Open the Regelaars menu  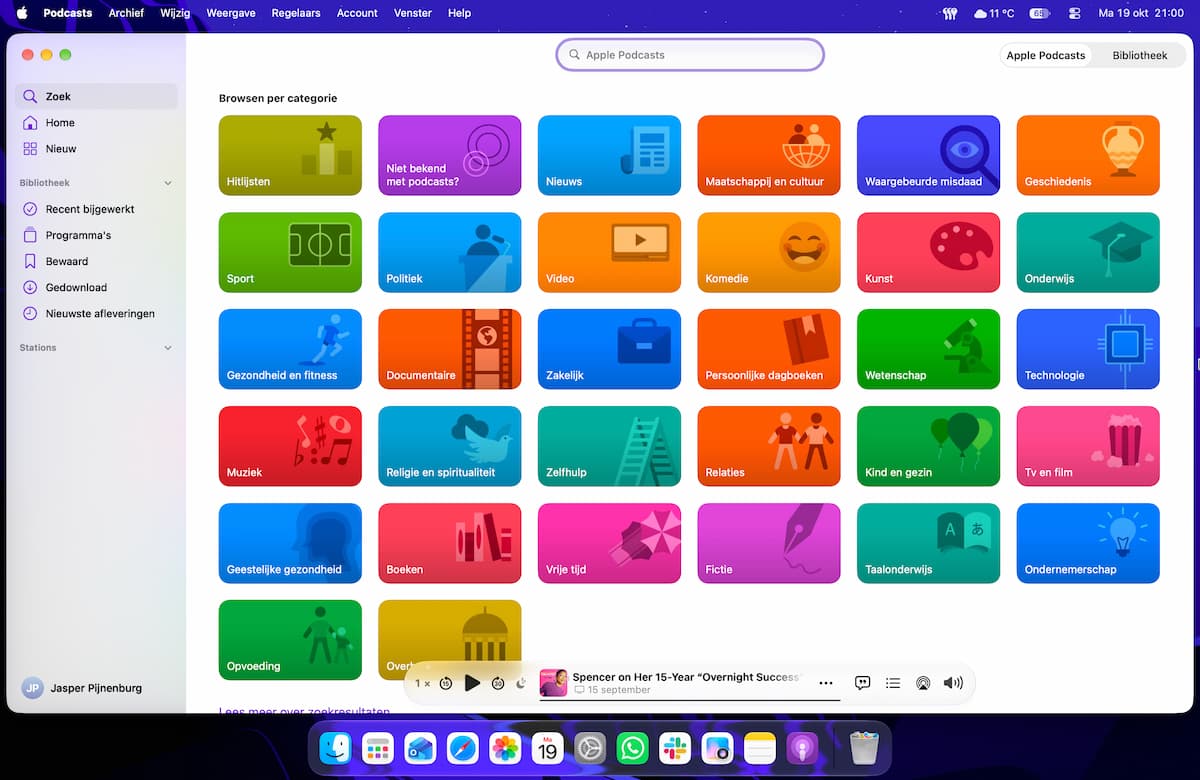[295, 13]
